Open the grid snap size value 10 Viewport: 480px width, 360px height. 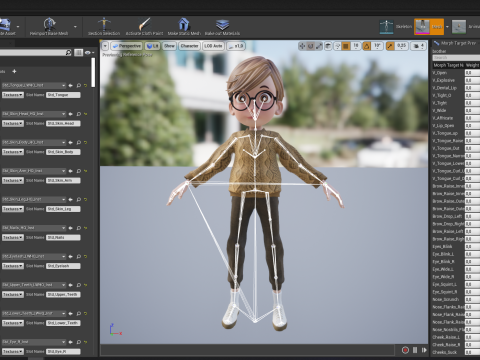pyautogui.click(x=356, y=46)
